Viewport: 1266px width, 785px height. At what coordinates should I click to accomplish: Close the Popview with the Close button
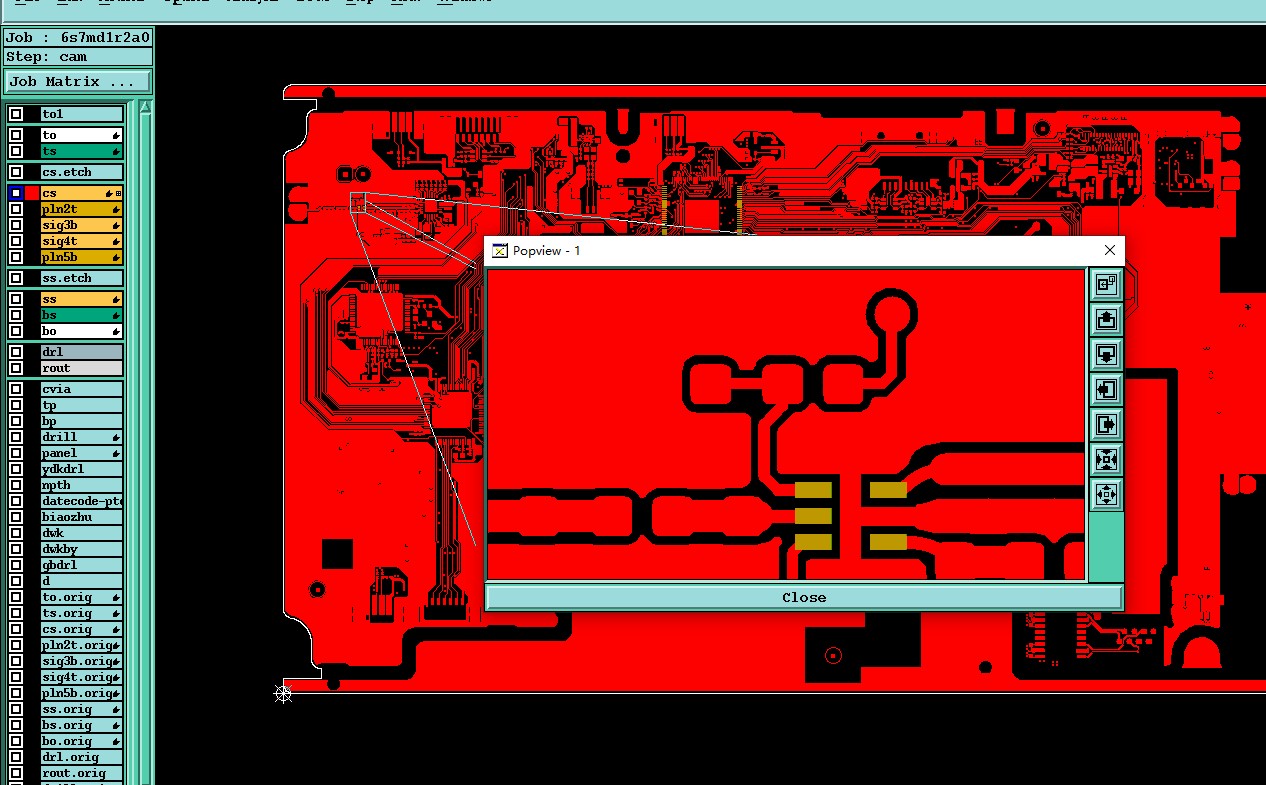pyautogui.click(x=804, y=597)
